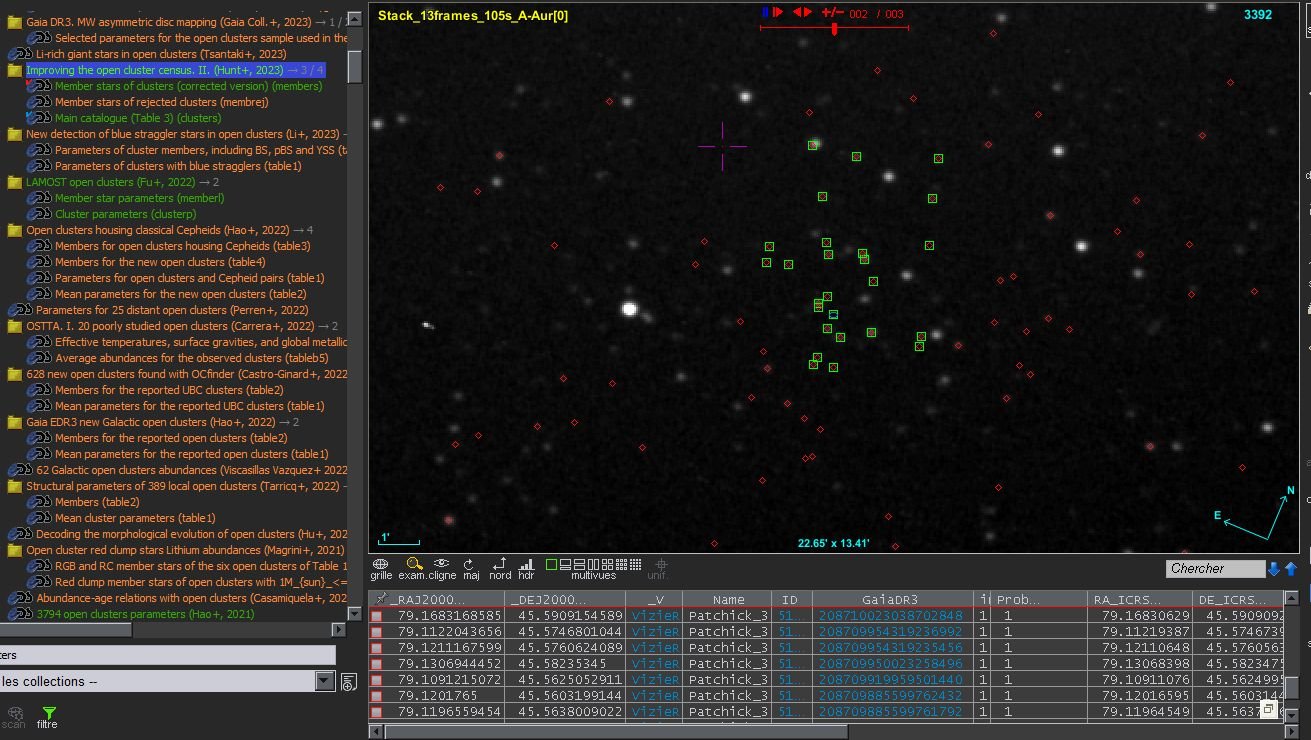This screenshot has height=740, width=1311.
Task: Click the maj refresh icon
Action: click(x=469, y=565)
